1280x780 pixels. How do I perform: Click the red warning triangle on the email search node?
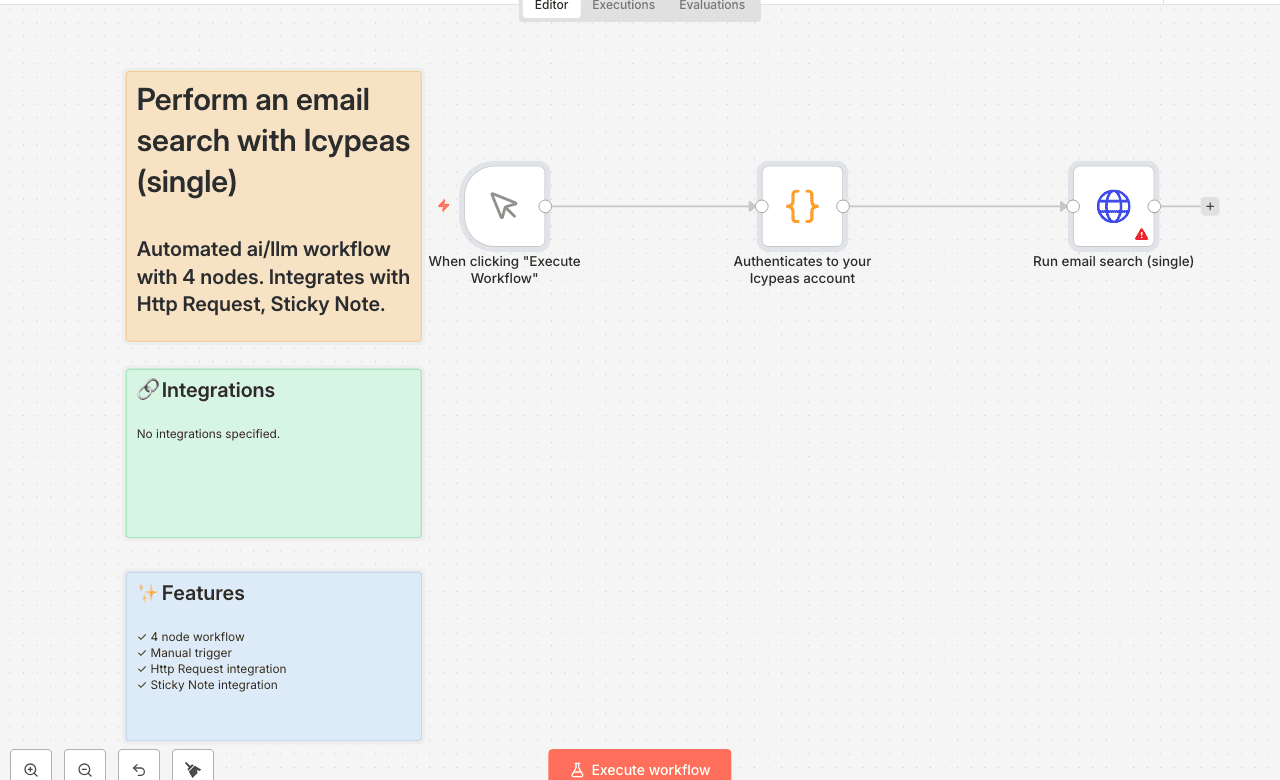tap(1141, 233)
